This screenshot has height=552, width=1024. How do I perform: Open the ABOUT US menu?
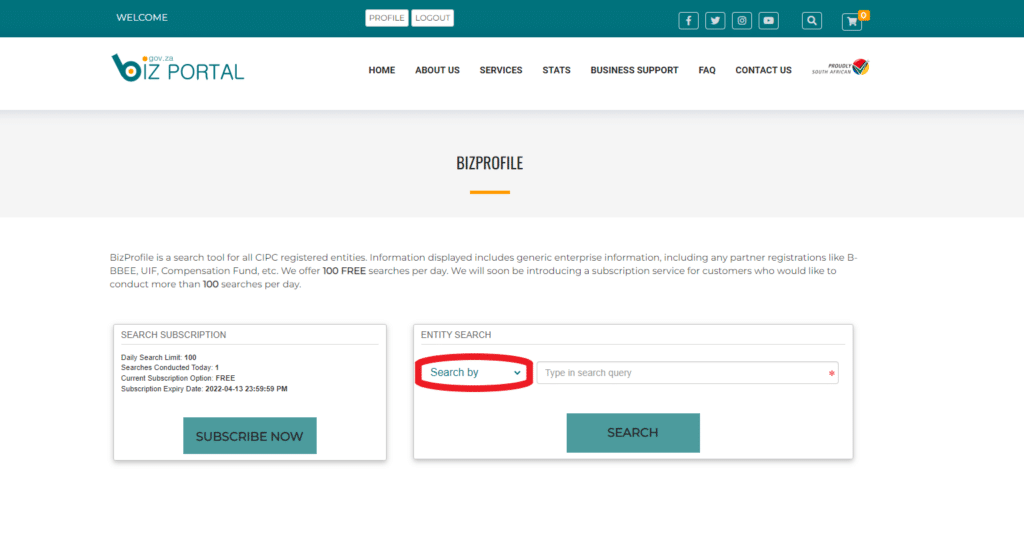[x=438, y=70]
